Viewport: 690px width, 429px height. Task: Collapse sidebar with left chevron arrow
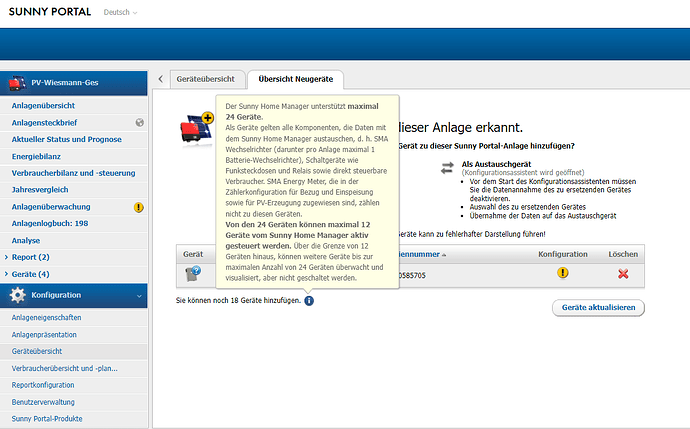pos(161,79)
